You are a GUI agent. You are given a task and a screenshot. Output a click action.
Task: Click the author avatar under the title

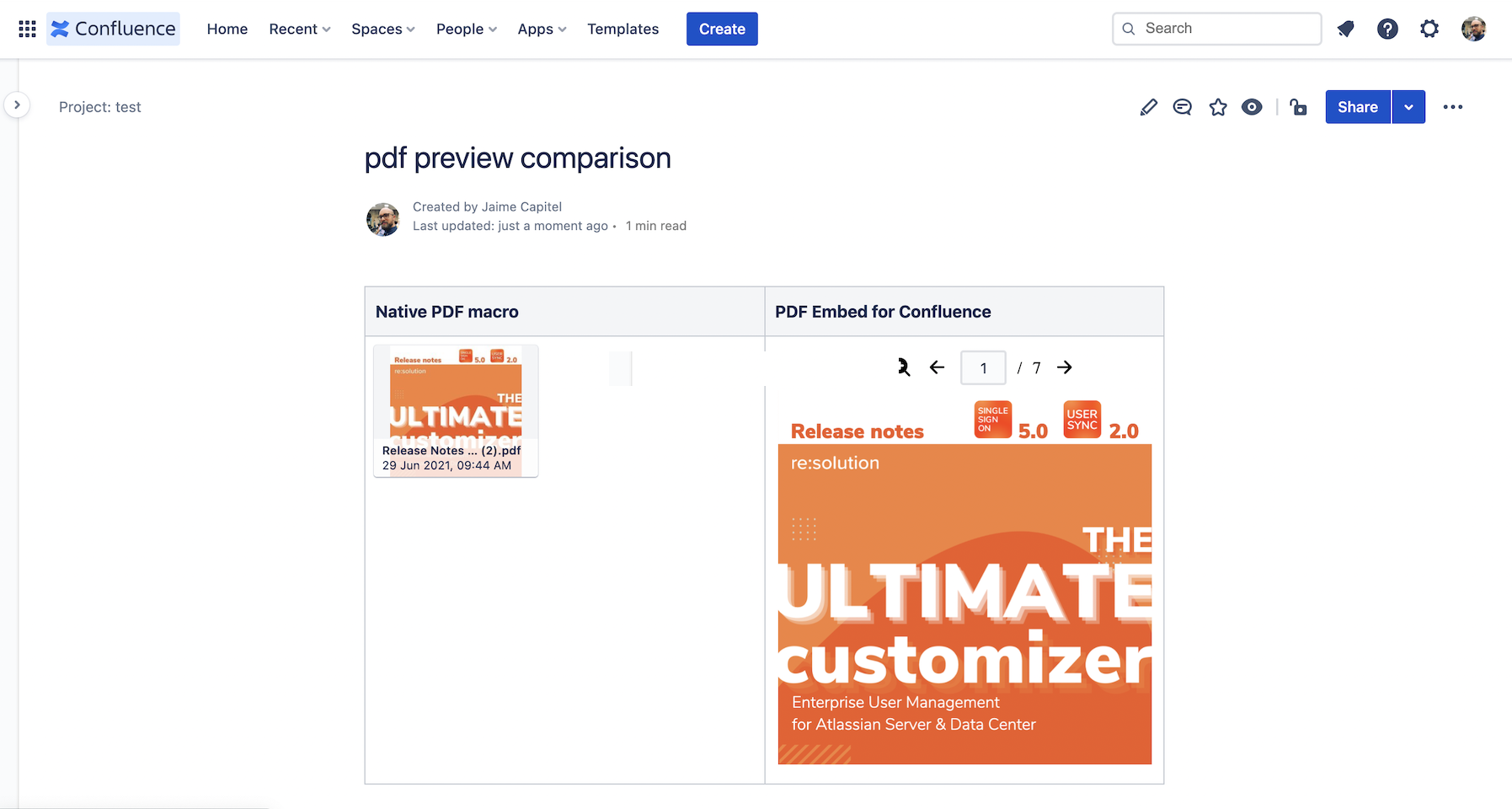pyautogui.click(x=383, y=219)
